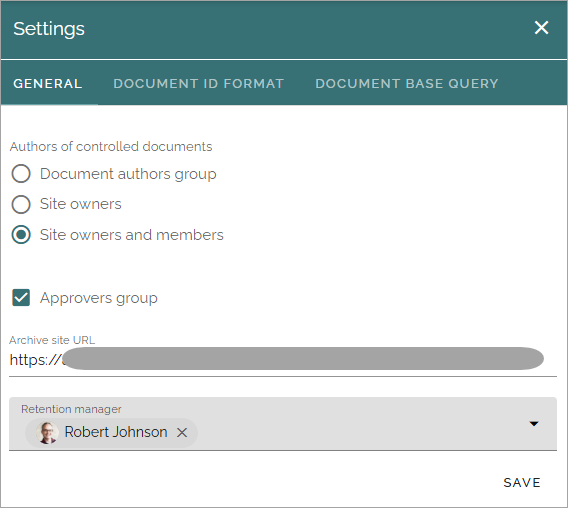Image resolution: width=568 pixels, height=508 pixels.
Task: Uncheck the Approvers group checkbox
Action: click(21, 298)
